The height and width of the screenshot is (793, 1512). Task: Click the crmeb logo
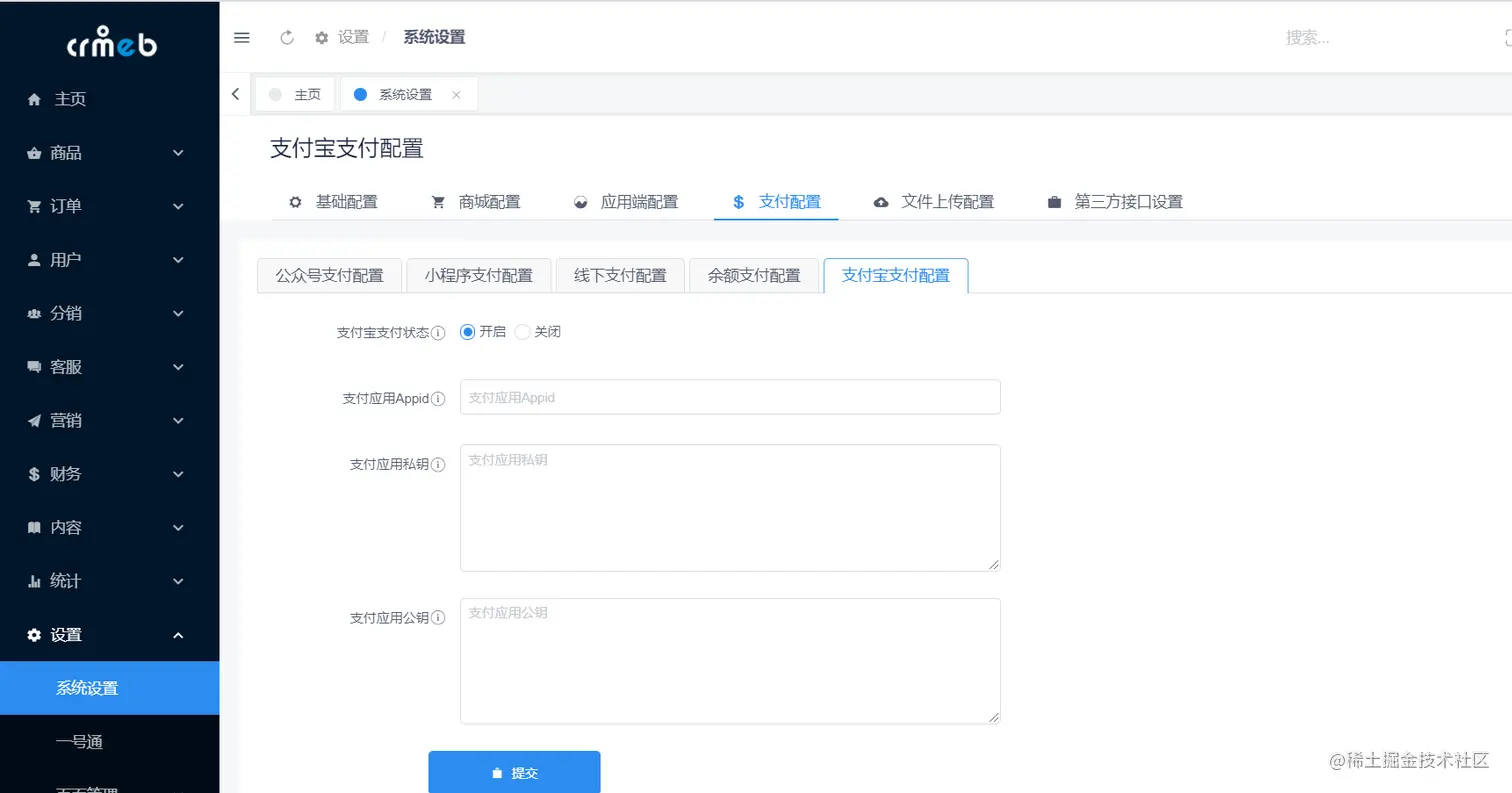coord(111,43)
